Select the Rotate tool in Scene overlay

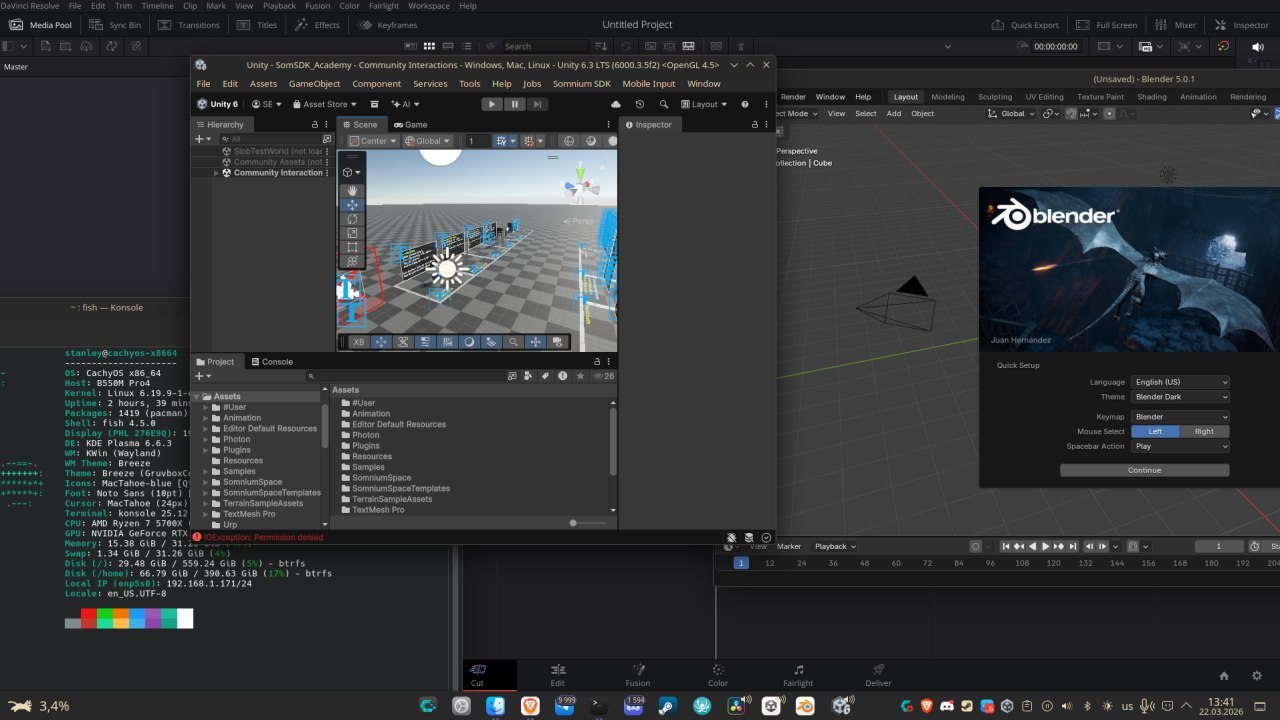351,219
